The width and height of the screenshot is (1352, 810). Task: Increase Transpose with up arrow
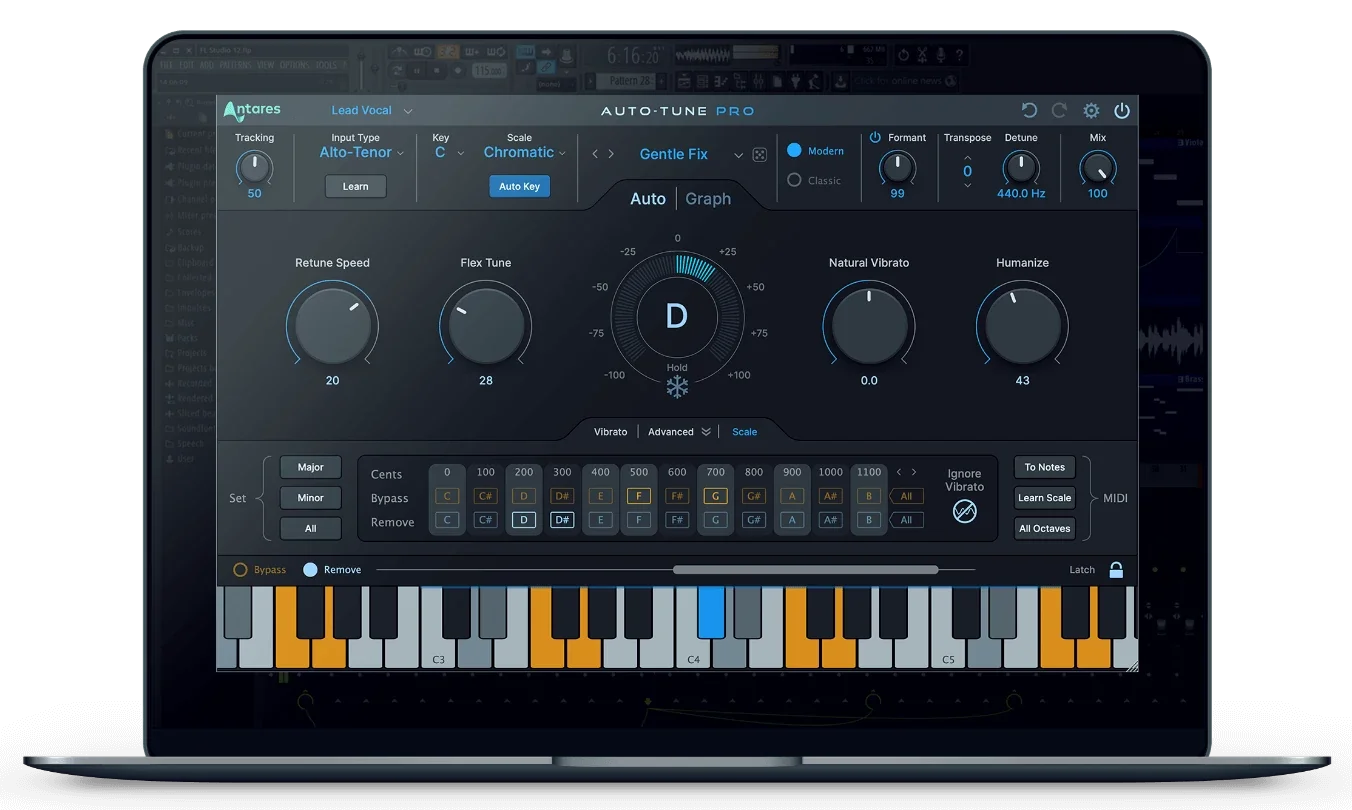[x=967, y=158]
